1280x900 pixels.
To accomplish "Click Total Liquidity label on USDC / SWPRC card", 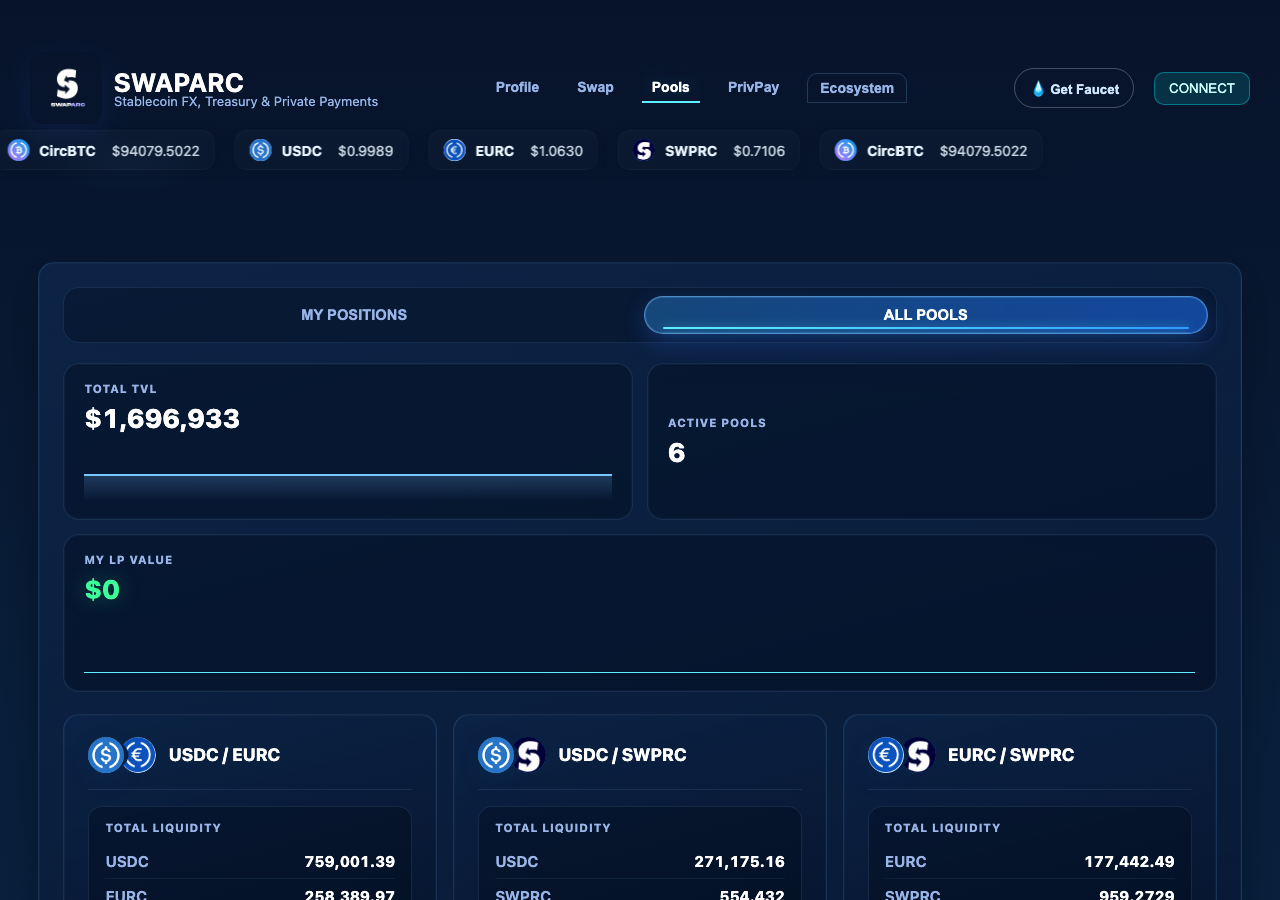I will point(553,828).
